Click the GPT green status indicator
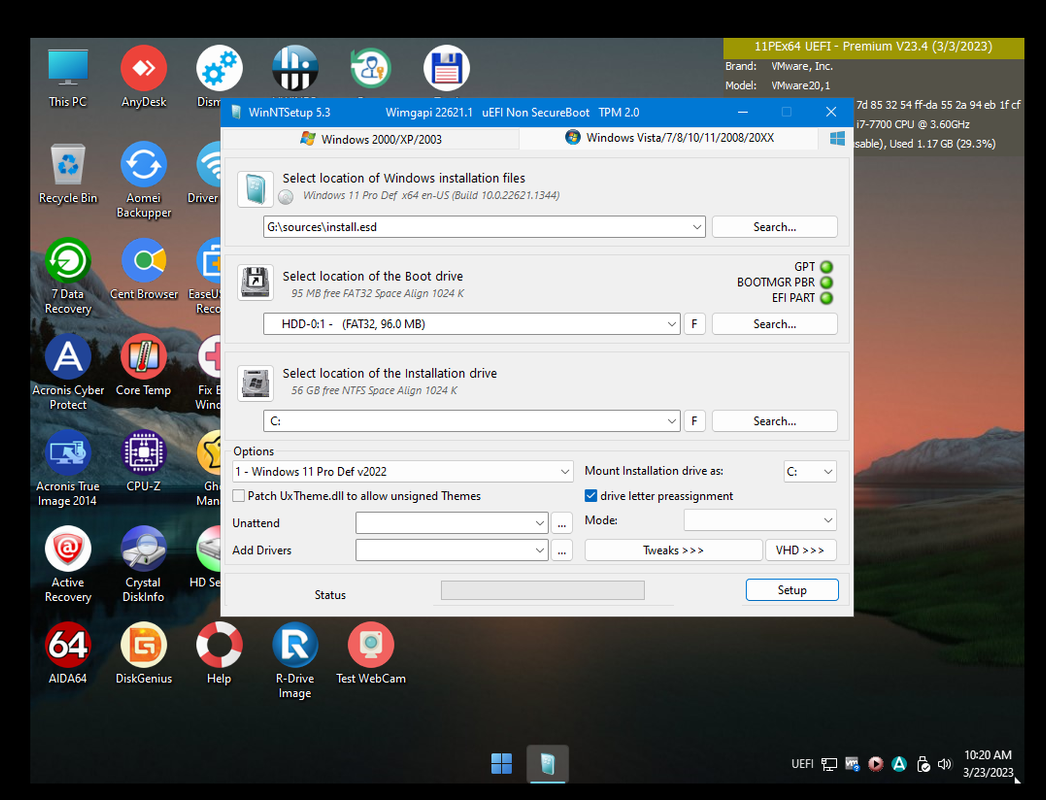The width and height of the screenshot is (1046, 800). click(827, 267)
